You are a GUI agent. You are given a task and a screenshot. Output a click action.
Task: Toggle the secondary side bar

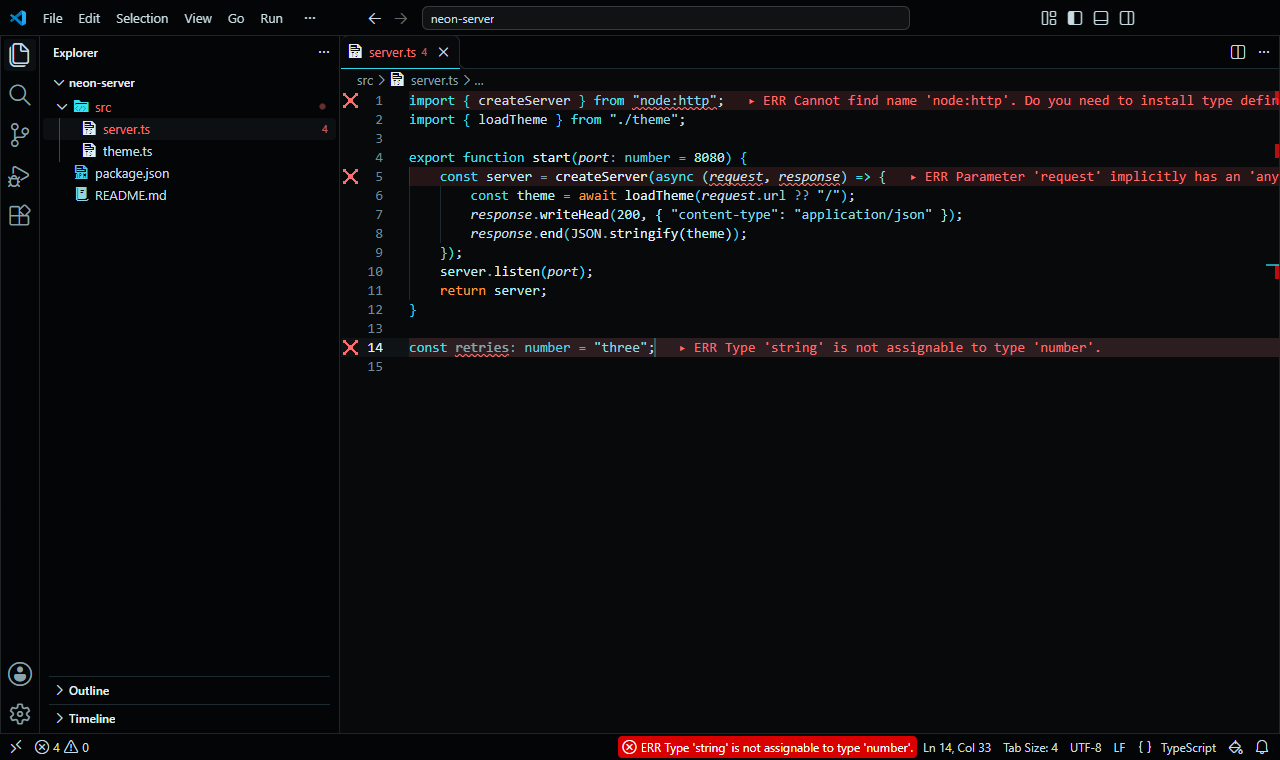[x=1127, y=18]
